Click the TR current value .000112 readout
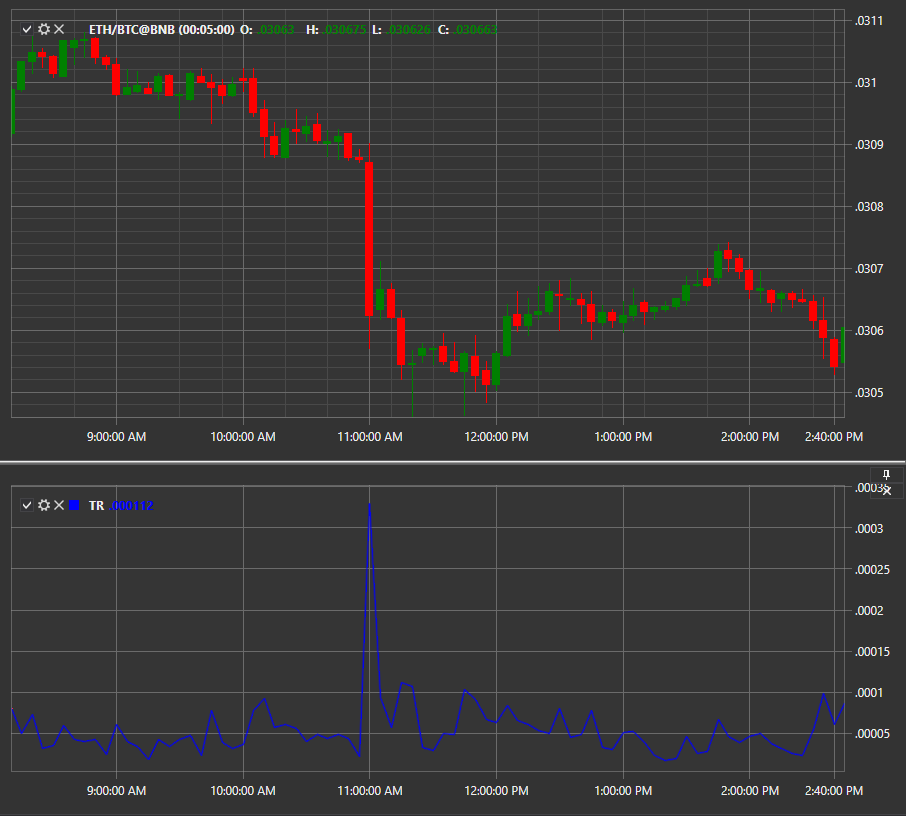 (131, 506)
